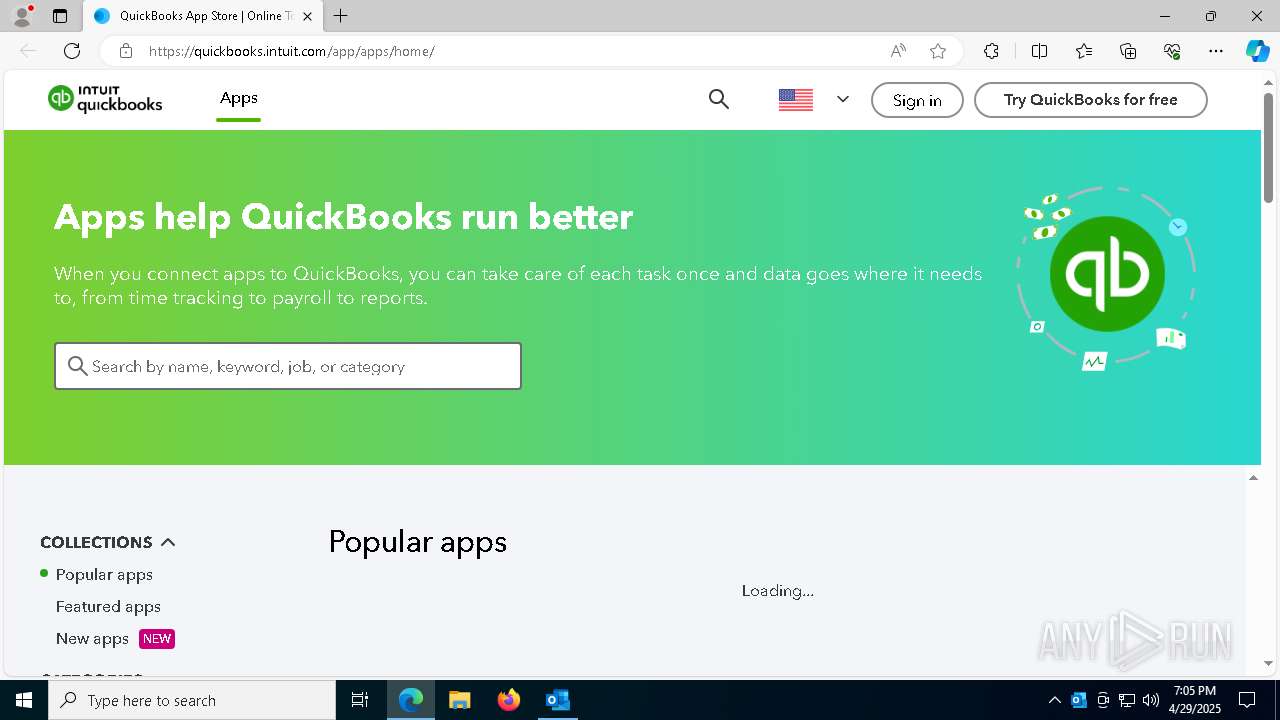Select Popular apps collection
The image size is (1280, 720).
[x=104, y=574]
